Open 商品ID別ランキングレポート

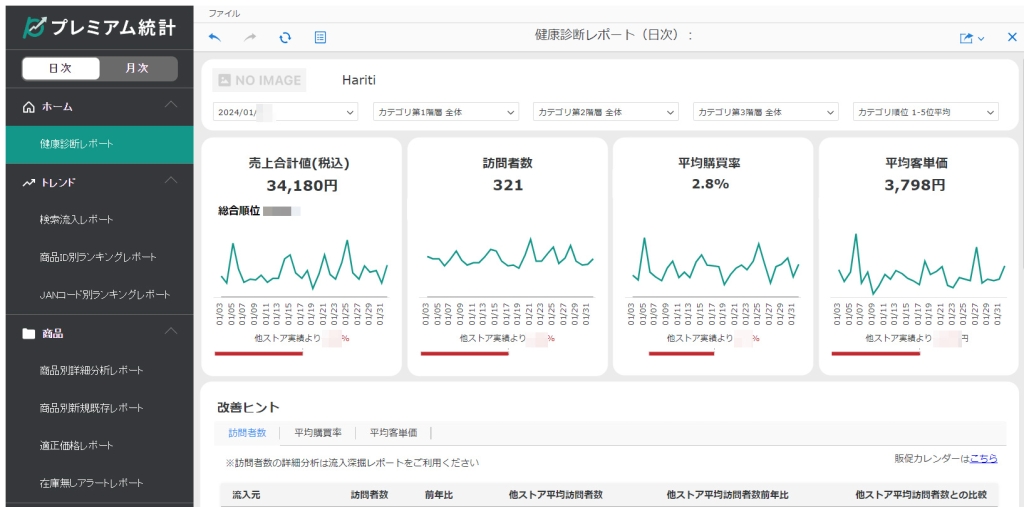(x=99, y=257)
